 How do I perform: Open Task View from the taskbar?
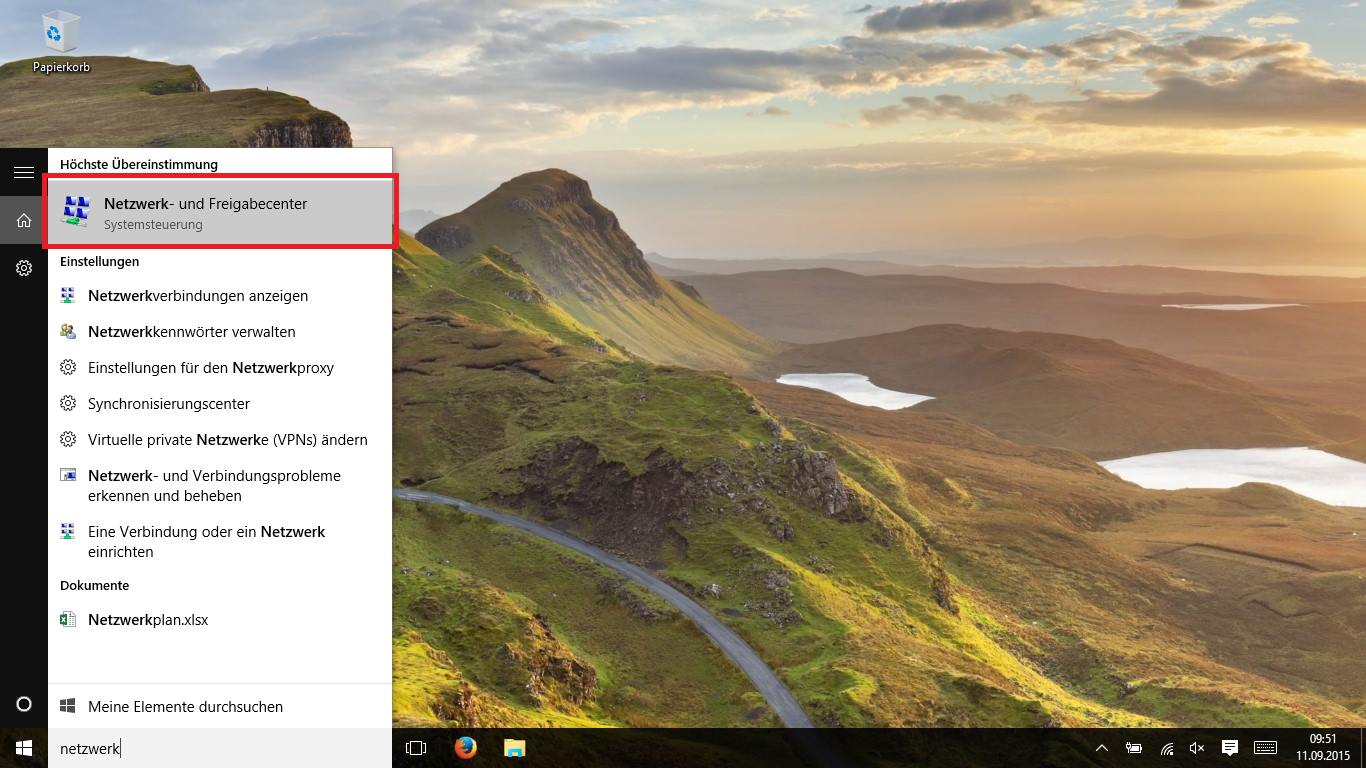416,748
